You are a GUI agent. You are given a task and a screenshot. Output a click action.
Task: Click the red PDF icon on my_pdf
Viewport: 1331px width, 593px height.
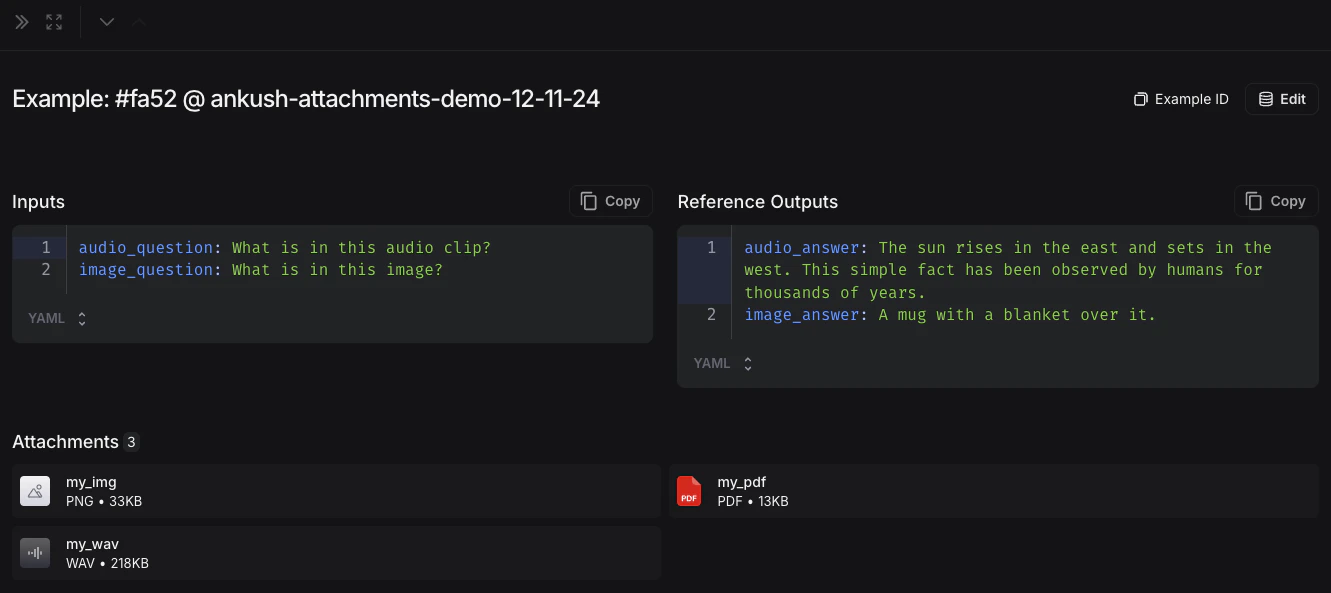tap(688, 491)
